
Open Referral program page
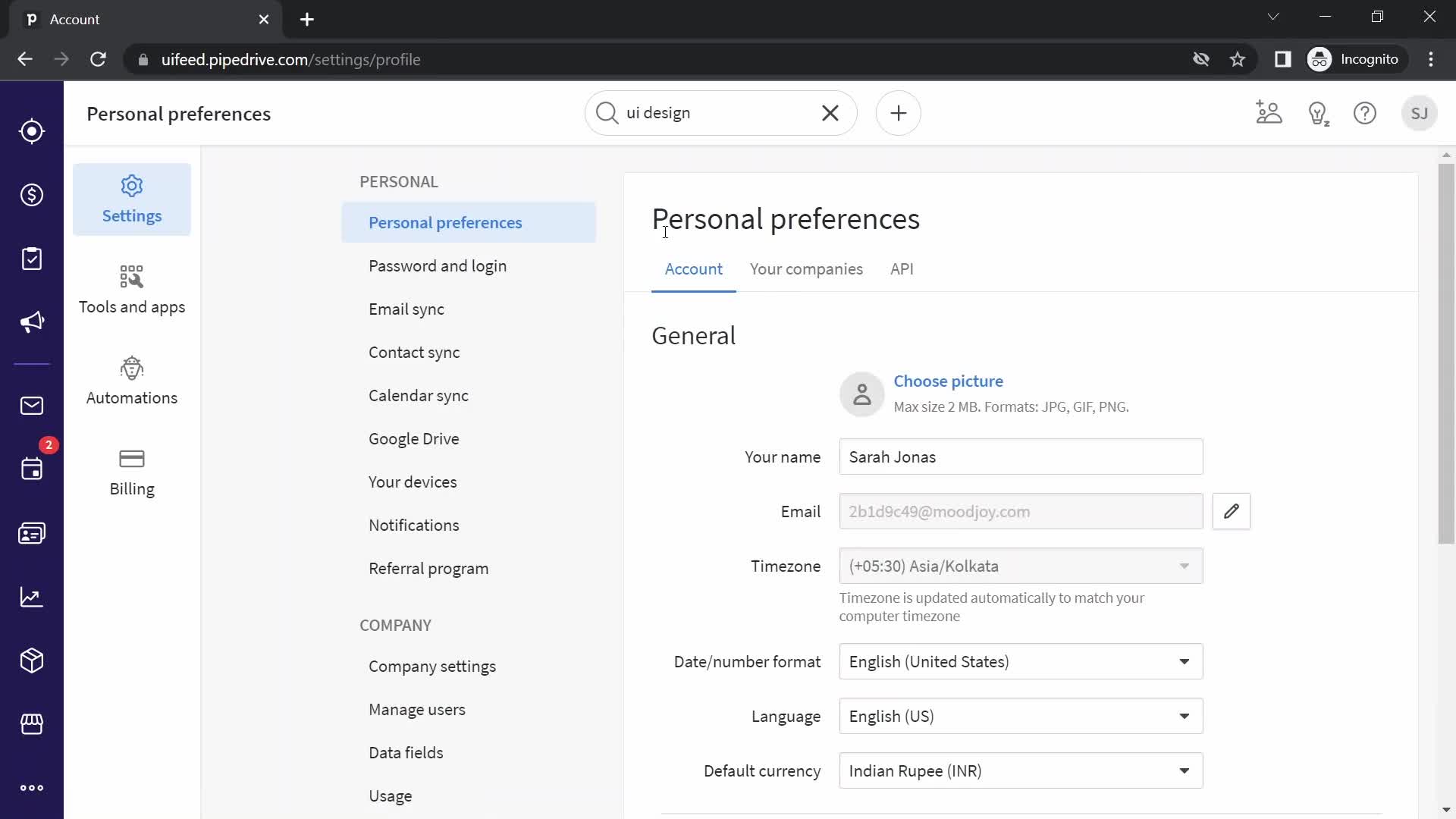[x=469, y=568]
